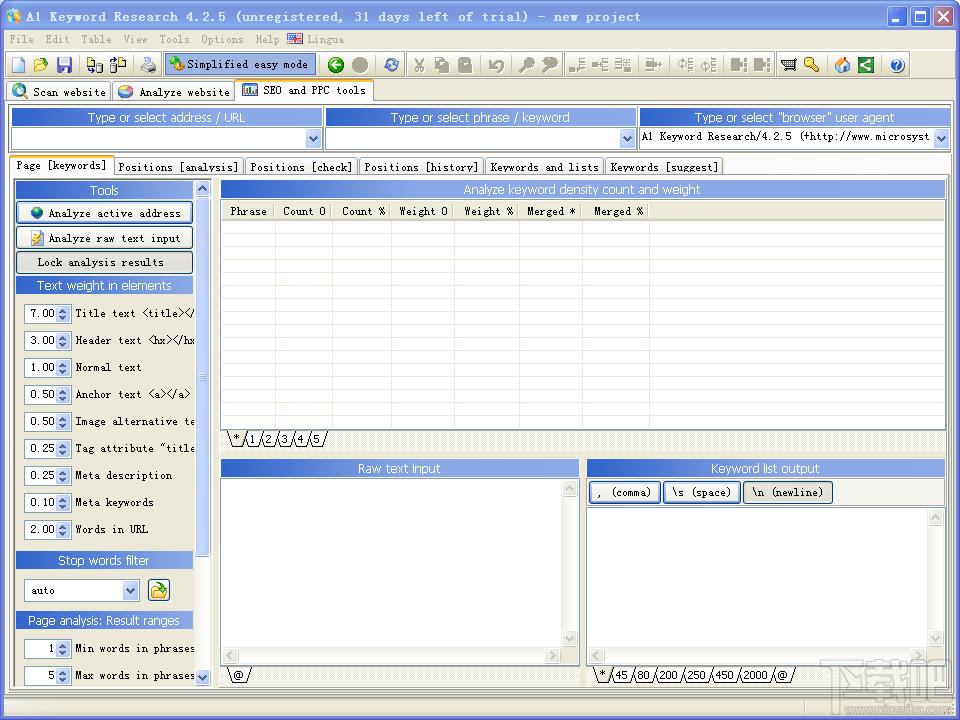Image resolution: width=960 pixels, height=720 pixels.
Task: Open the File menu
Action: (21, 39)
